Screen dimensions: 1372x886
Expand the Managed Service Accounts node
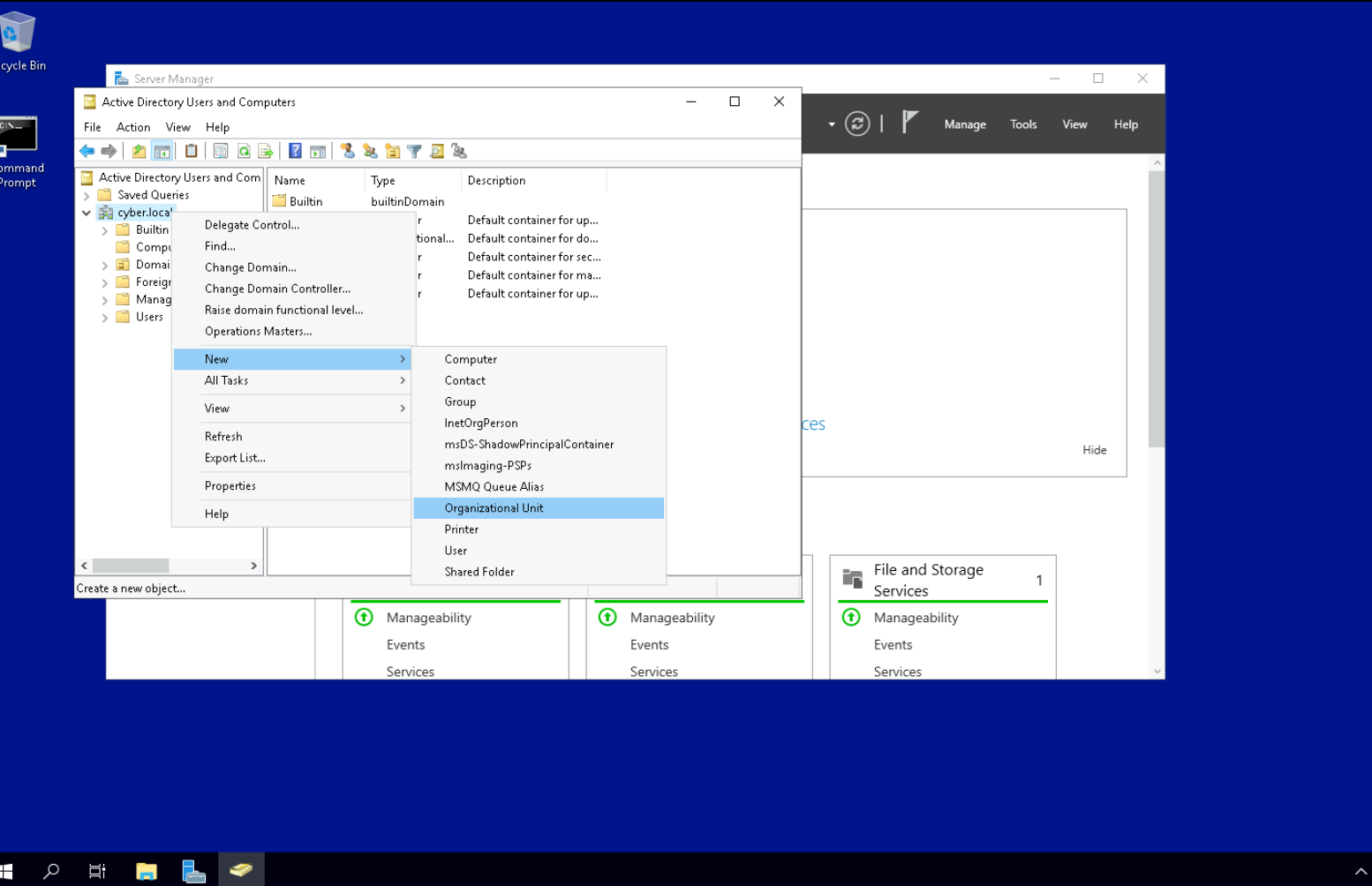(105, 300)
